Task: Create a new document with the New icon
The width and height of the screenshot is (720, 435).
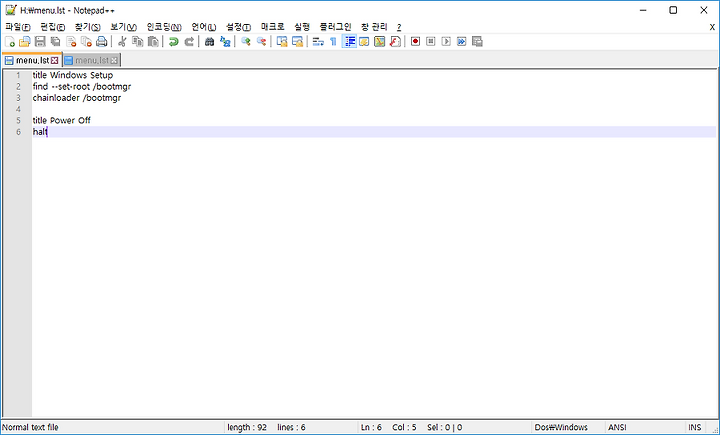Action: coord(10,42)
